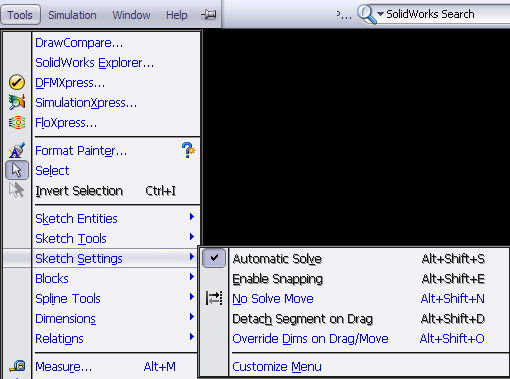Open the Dimensions submenu label

pos(66,319)
